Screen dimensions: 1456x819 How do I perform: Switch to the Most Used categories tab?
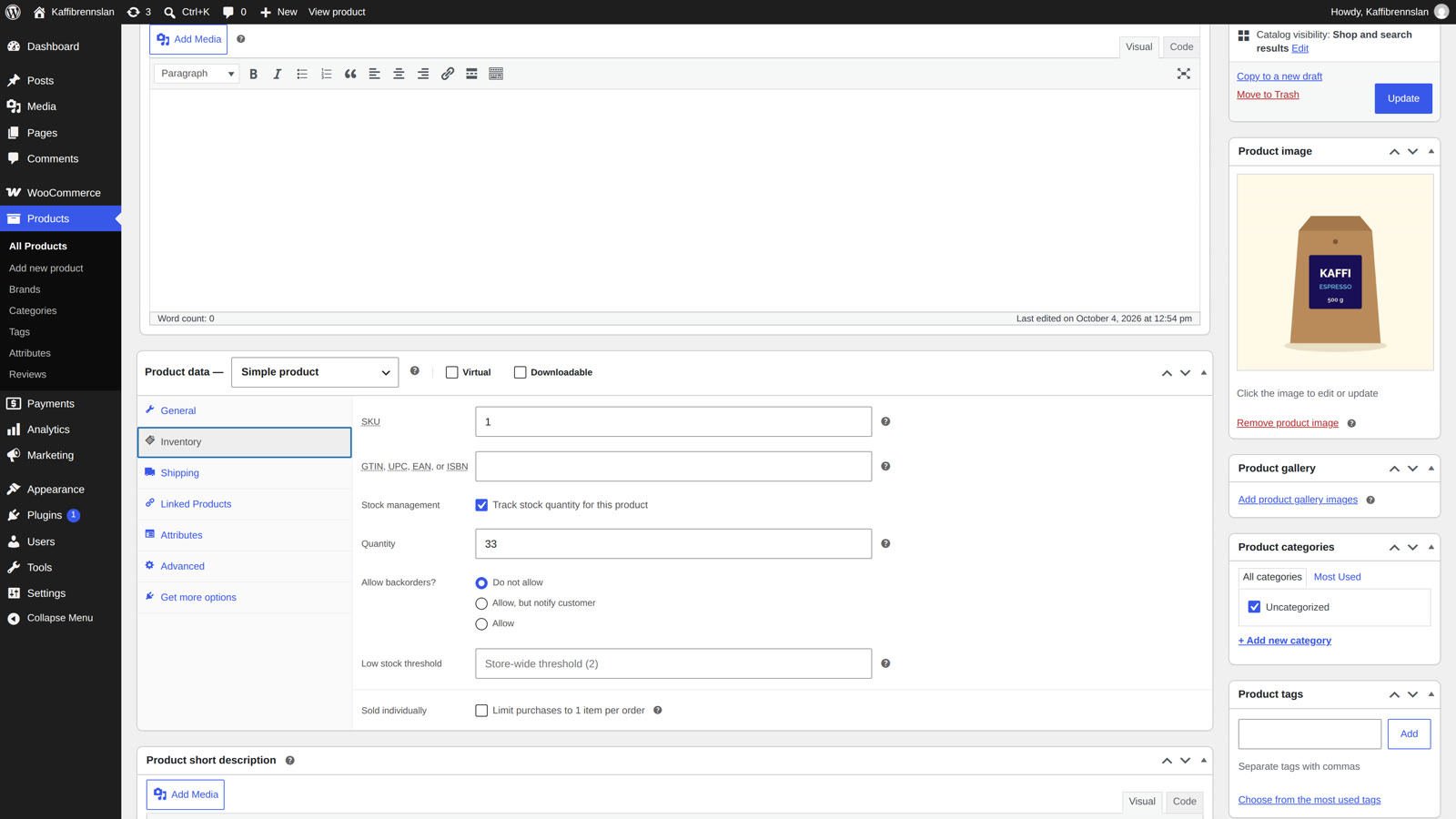1337,577
